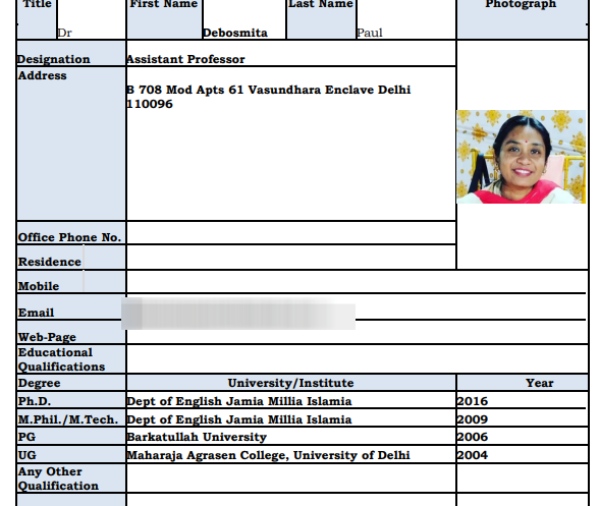The width and height of the screenshot is (600, 506).
Task: Click the 'Any Other Qualification' label
Action: (58, 478)
